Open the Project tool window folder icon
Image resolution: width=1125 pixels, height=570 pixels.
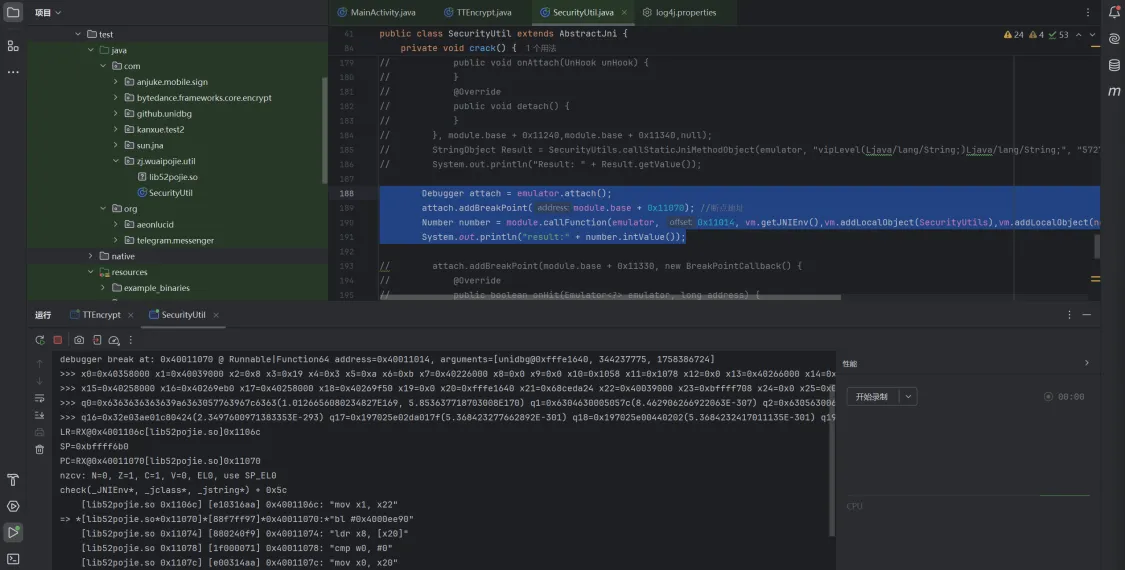(13, 12)
